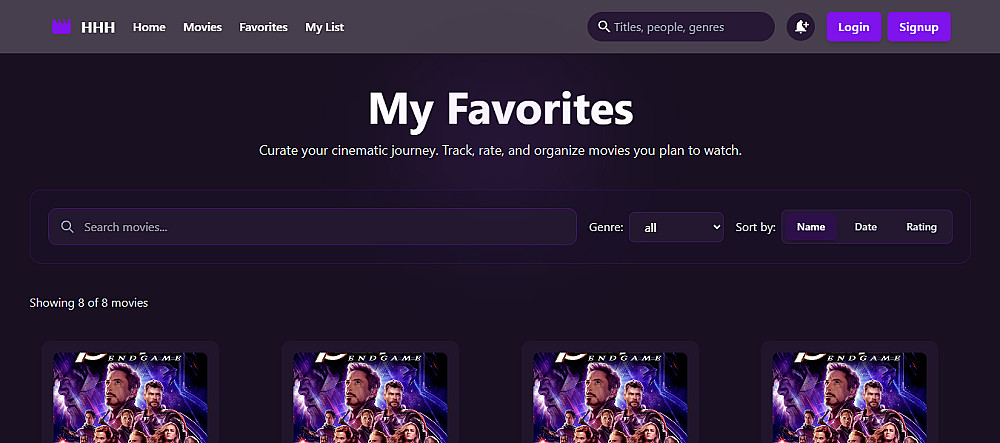Click the 'Showing 8 of 8 movies' text

(x=89, y=303)
